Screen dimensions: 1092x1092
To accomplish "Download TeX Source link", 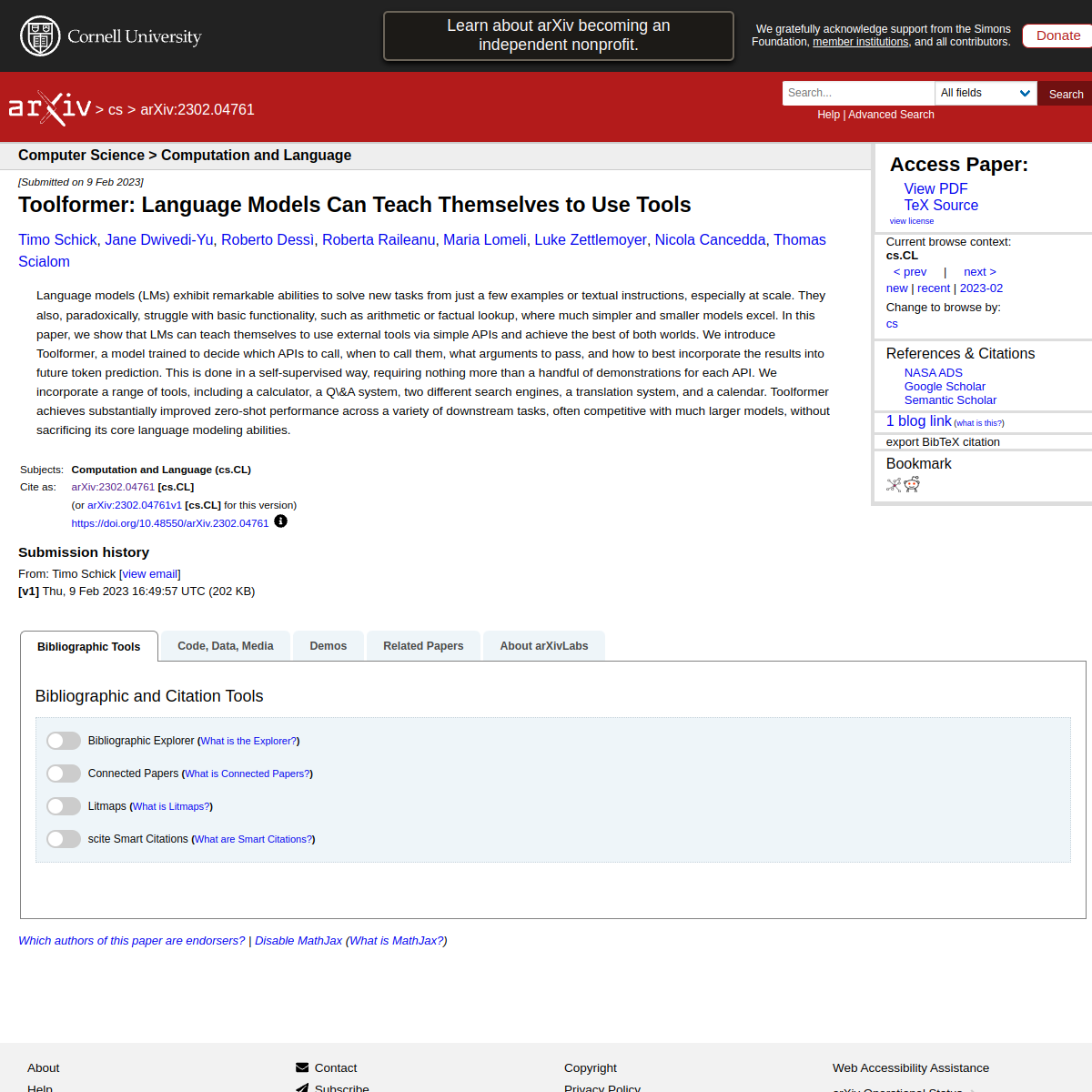I will pyautogui.click(x=941, y=206).
